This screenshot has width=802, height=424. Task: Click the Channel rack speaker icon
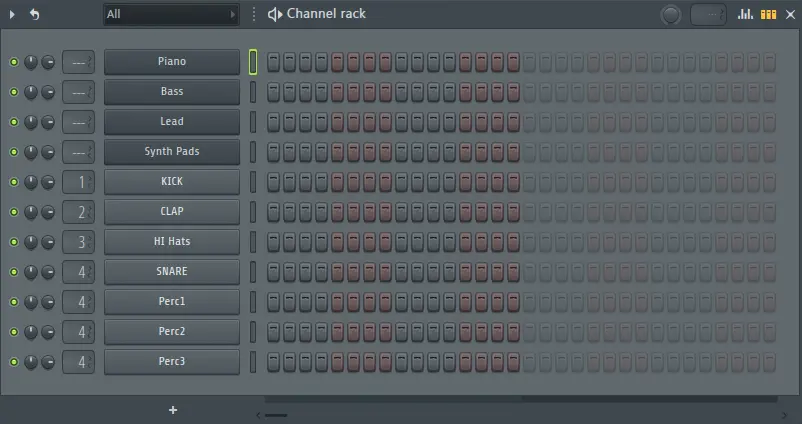point(275,14)
